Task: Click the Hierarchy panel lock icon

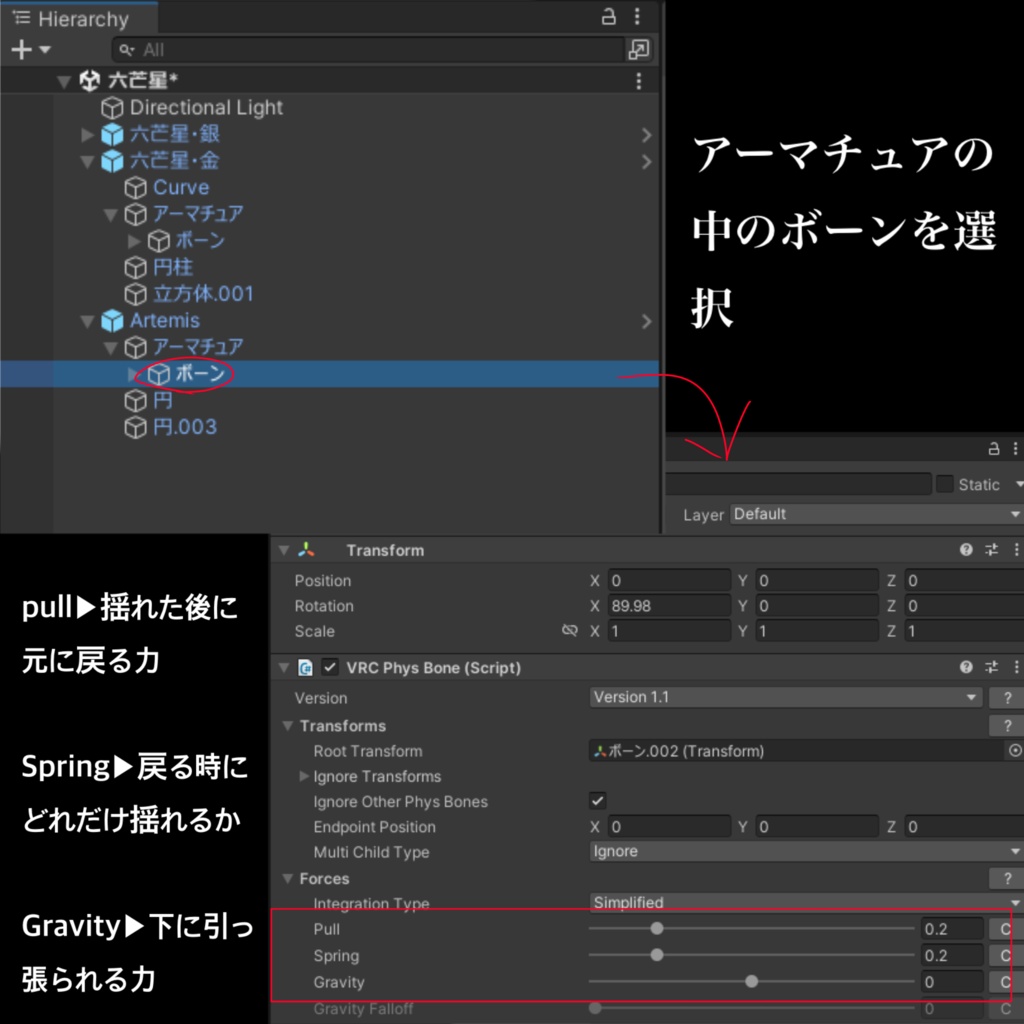Action: coord(608,16)
